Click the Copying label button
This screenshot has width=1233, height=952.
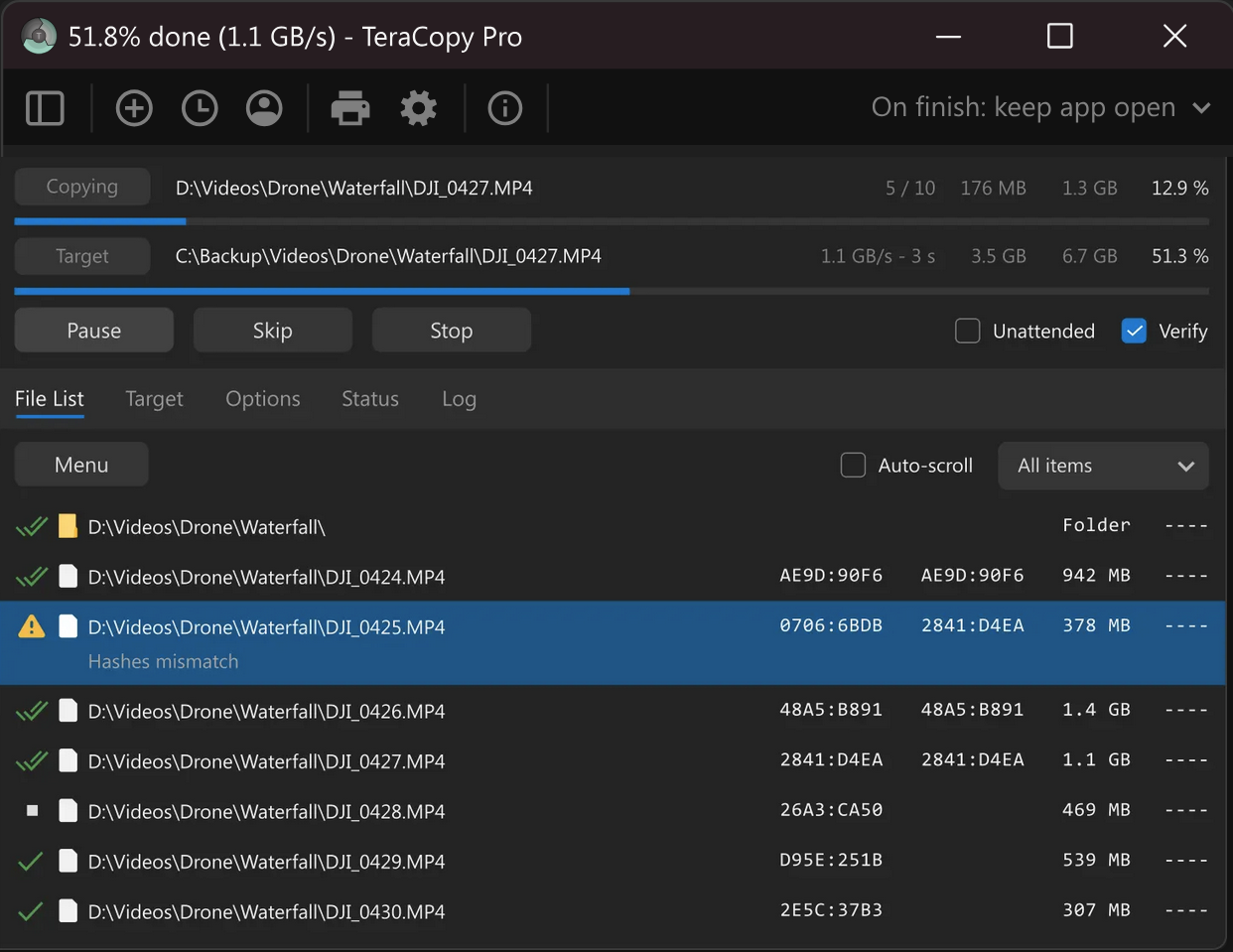(x=82, y=187)
